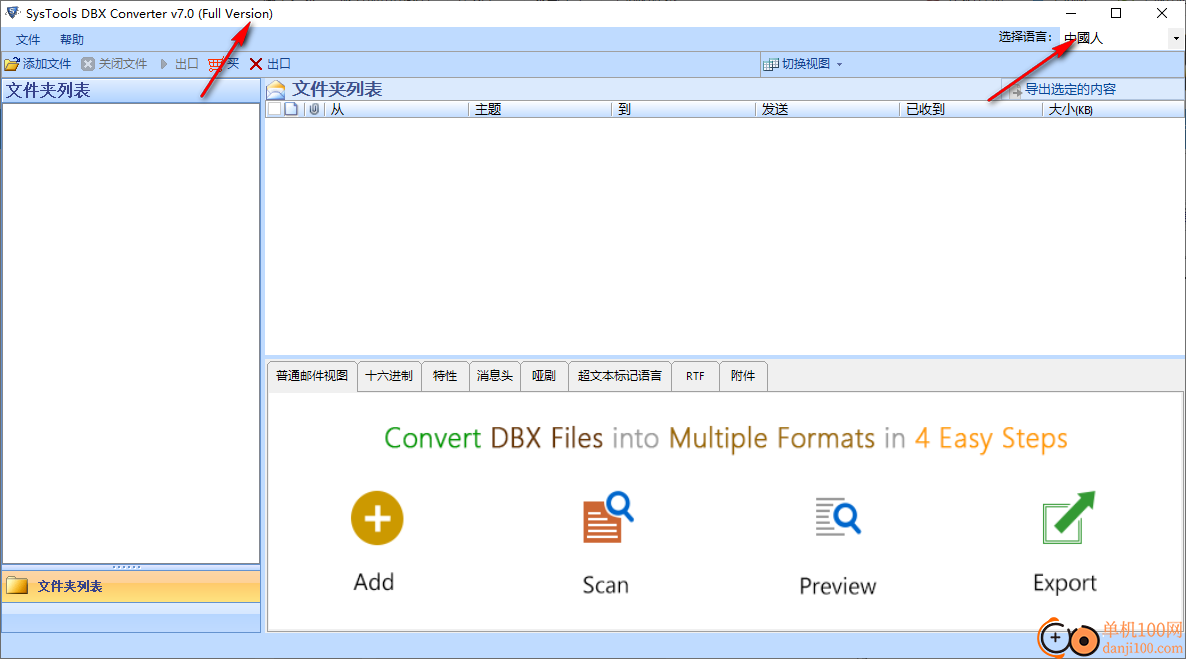Image resolution: width=1186 pixels, height=659 pixels.
Task: Switch to the 消息头 tab
Action: pyautogui.click(x=495, y=376)
